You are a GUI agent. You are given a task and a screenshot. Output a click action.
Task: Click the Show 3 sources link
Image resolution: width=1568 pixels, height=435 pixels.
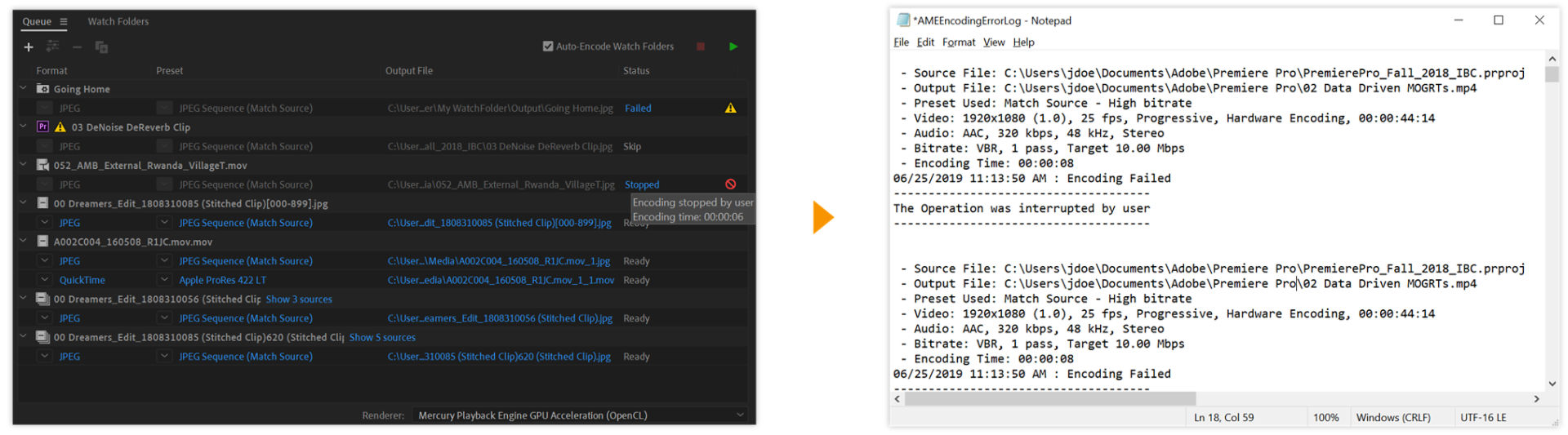point(299,300)
